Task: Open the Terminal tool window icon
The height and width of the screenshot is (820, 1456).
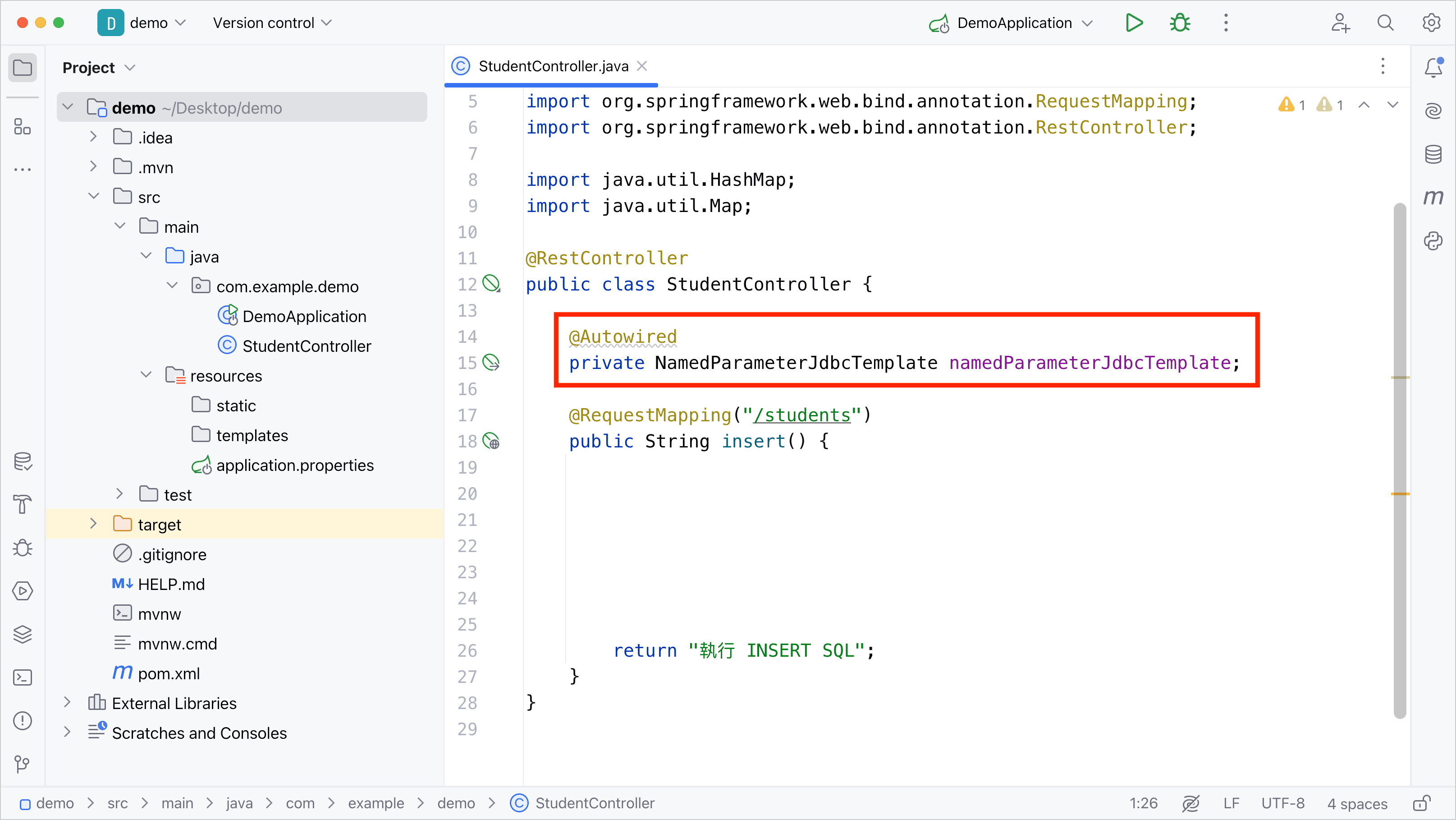Action: 23,677
